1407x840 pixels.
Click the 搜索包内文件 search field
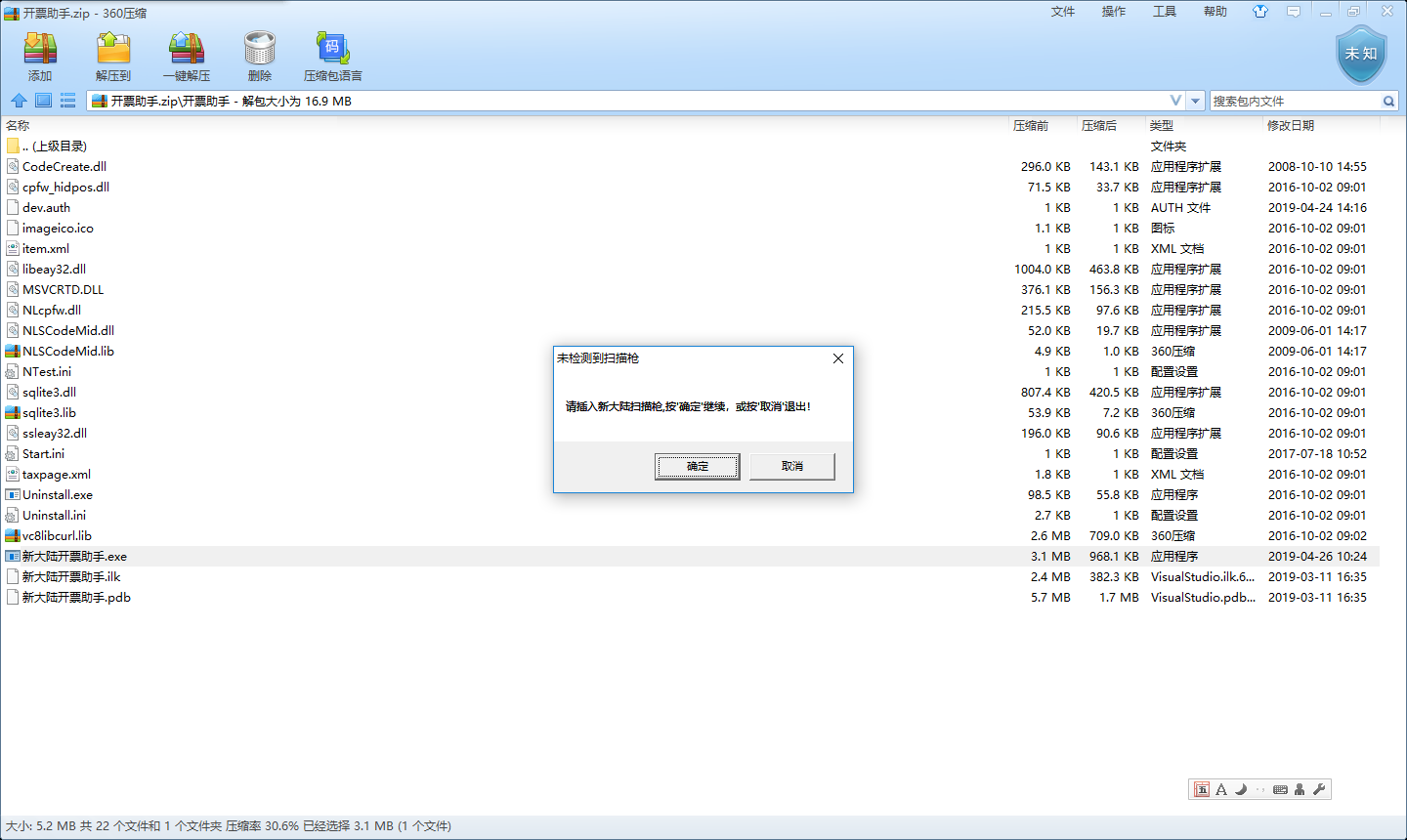[1295, 101]
